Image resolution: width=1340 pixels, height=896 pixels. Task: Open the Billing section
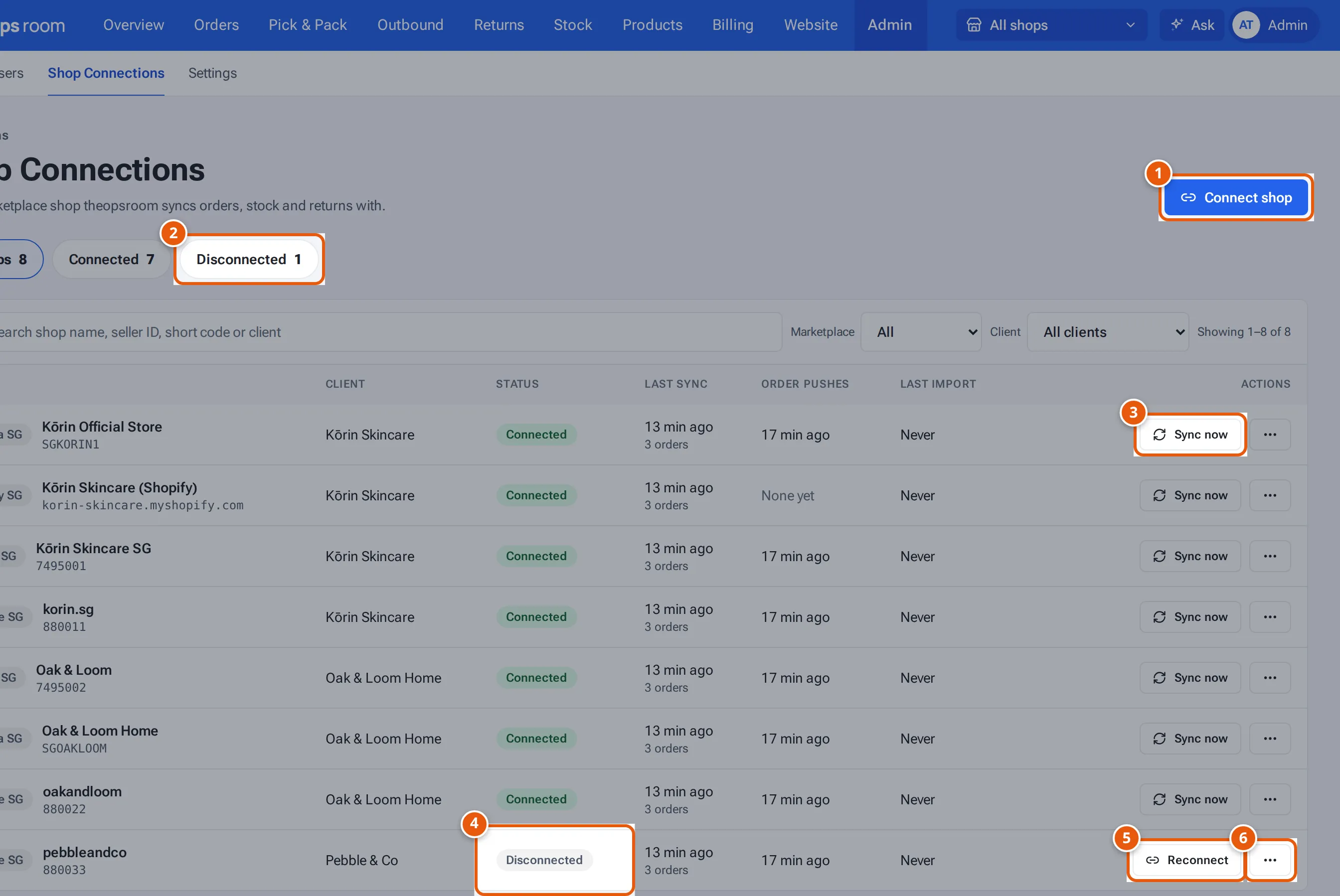click(x=732, y=25)
